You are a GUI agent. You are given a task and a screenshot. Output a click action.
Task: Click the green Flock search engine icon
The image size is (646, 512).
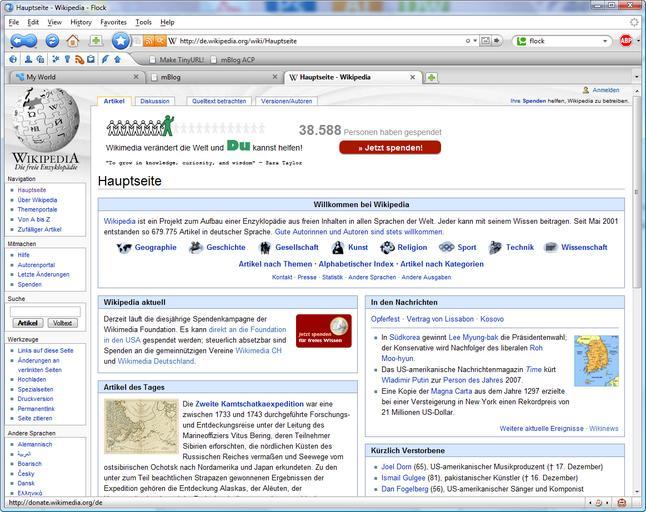[x=522, y=41]
